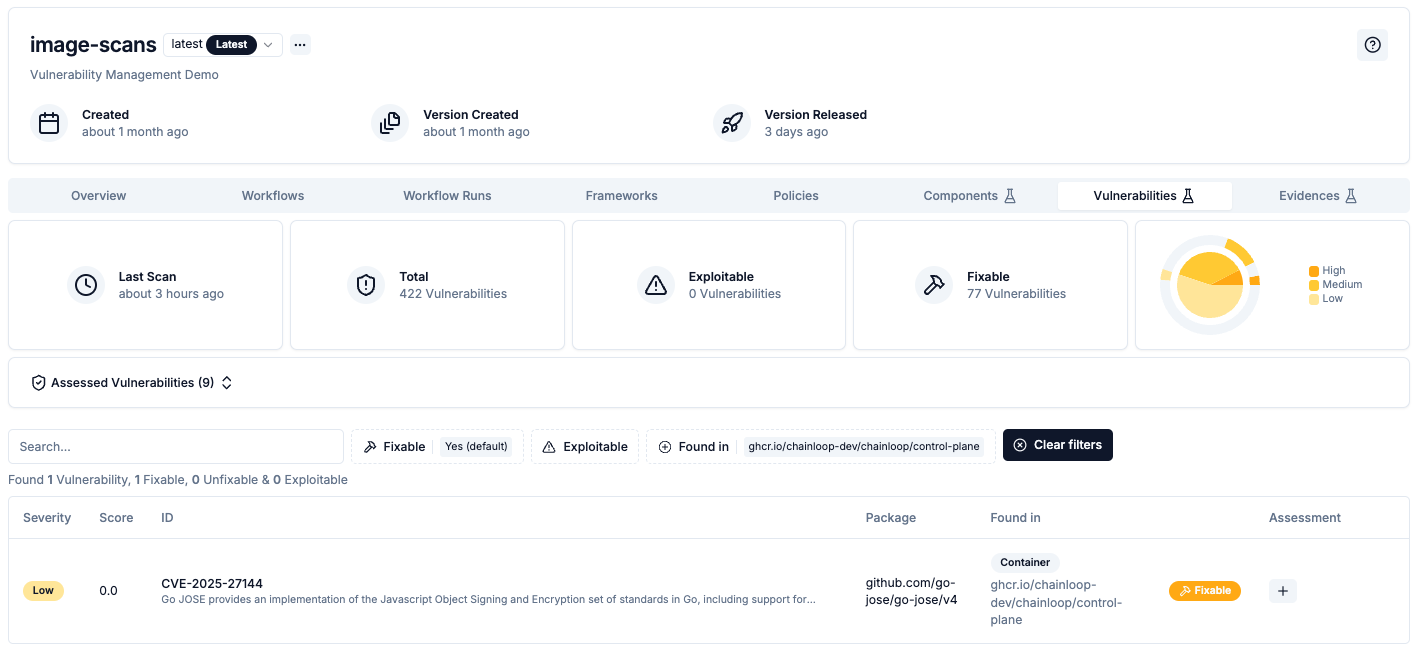Screen dimensions: 1418x653
Task: Click the Created calendar icon
Action: pyautogui.click(x=49, y=123)
